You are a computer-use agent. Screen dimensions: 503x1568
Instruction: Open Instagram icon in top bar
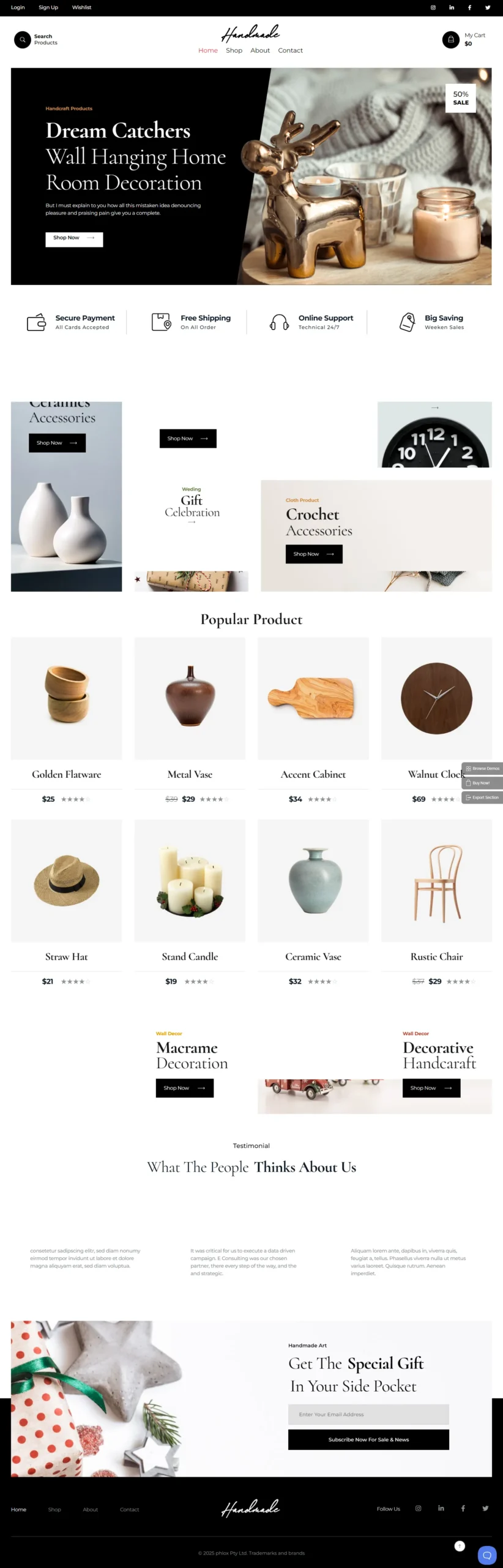433,7
